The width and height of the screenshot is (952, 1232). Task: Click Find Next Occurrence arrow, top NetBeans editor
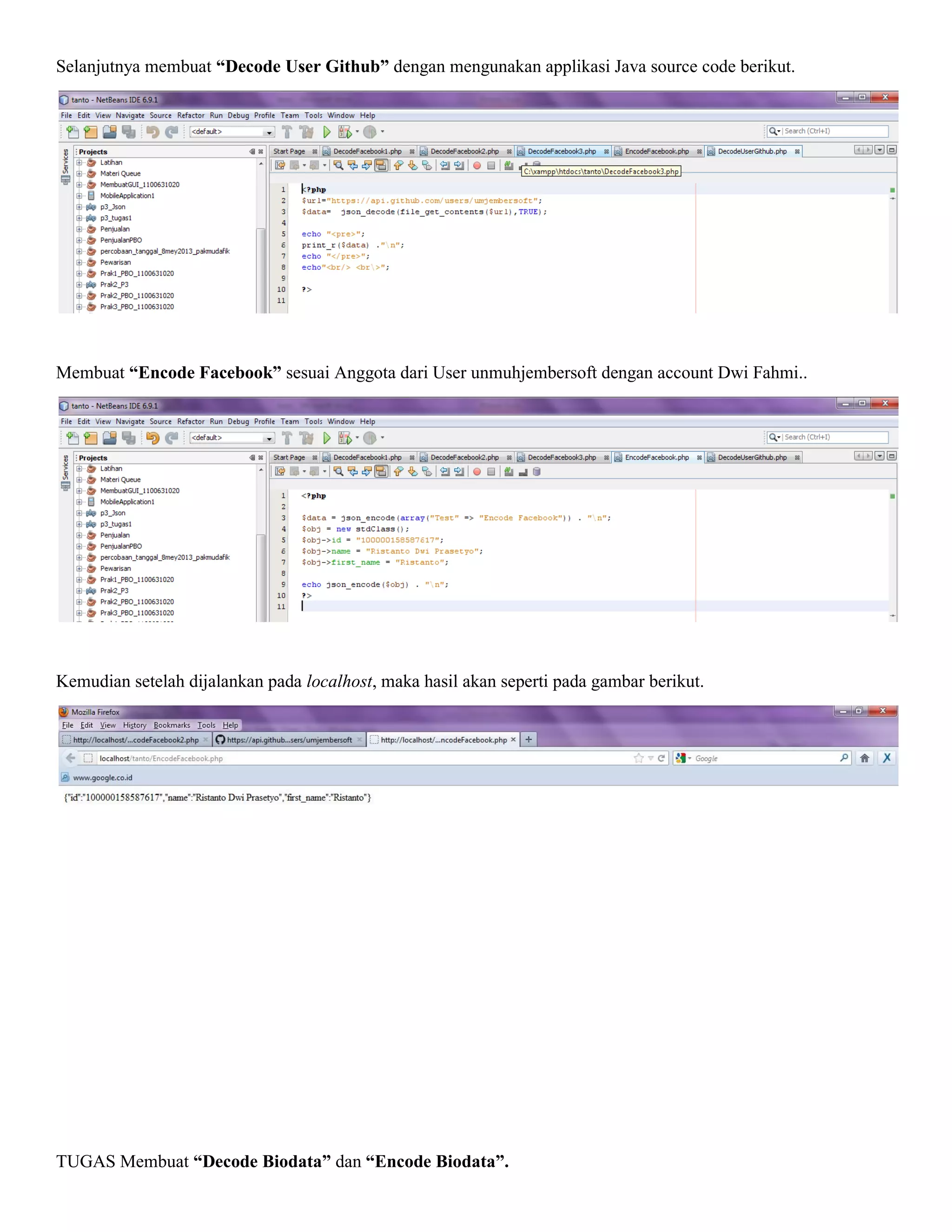coord(367,166)
